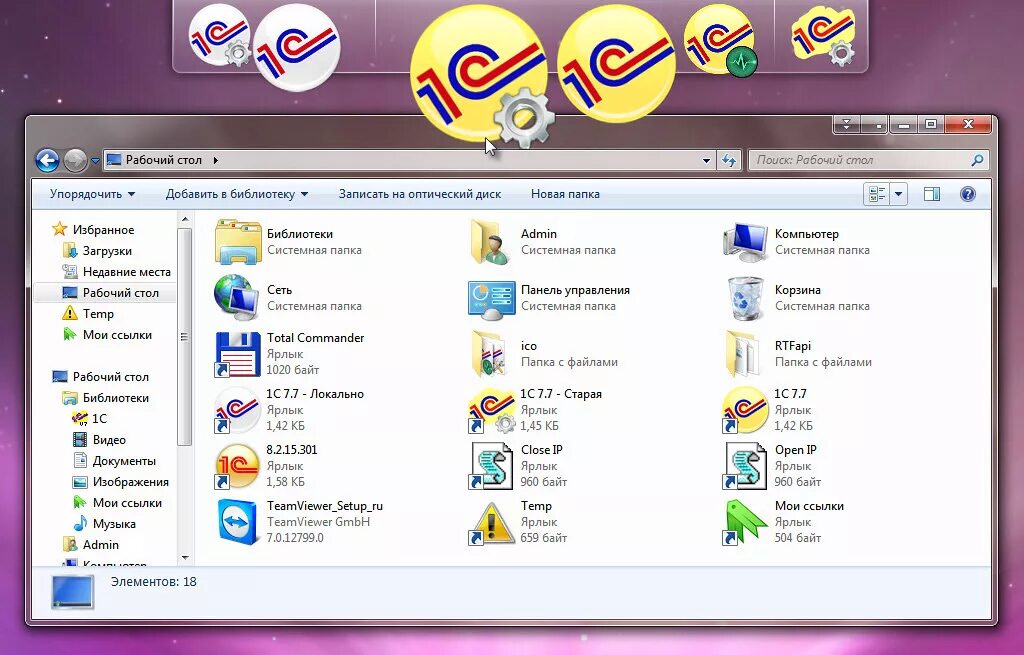Open Музыка library in navigation tree

click(114, 524)
